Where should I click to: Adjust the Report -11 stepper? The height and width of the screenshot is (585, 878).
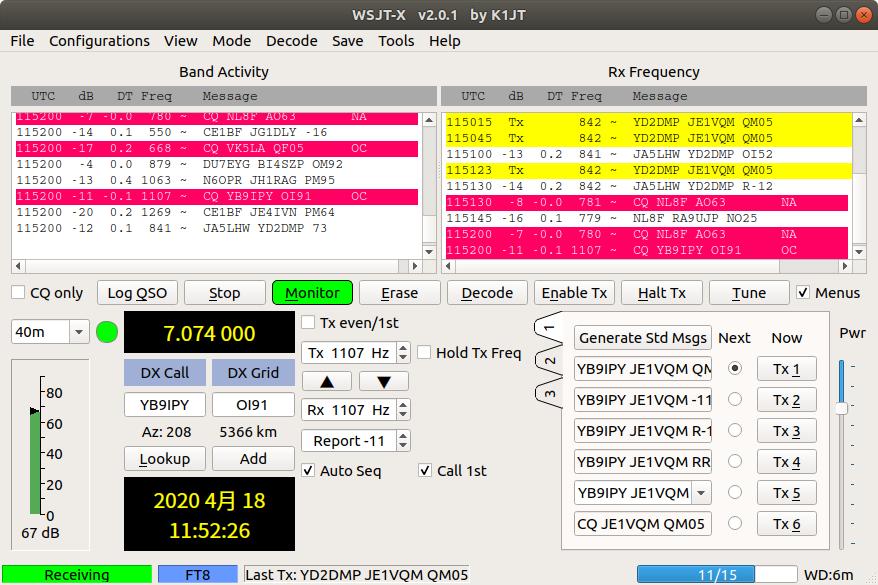[403, 441]
